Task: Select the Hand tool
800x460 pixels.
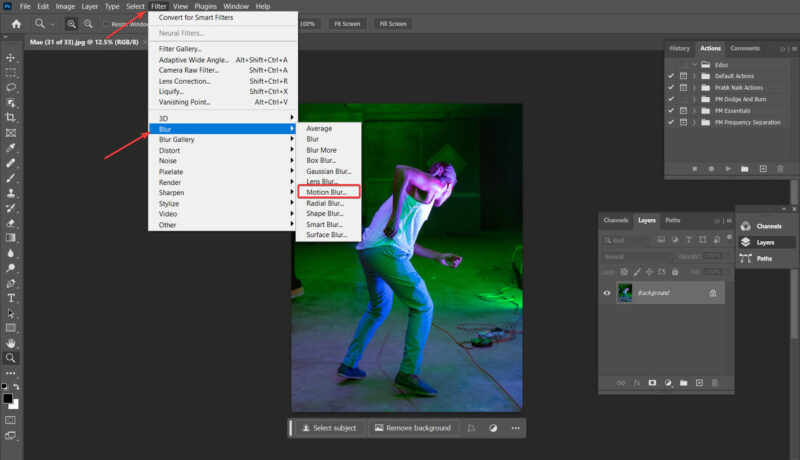Action: 10,343
